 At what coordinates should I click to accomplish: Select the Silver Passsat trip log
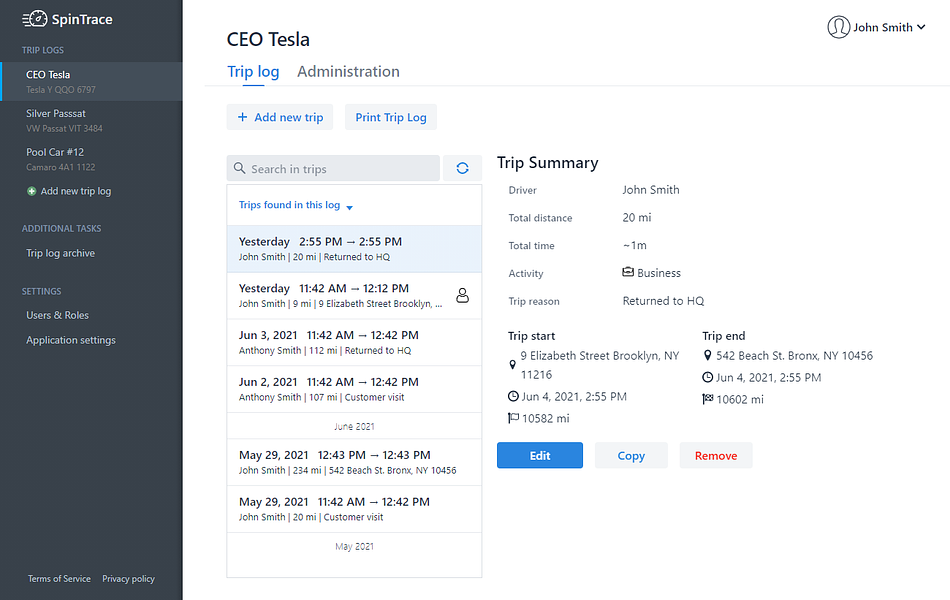tap(91, 120)
